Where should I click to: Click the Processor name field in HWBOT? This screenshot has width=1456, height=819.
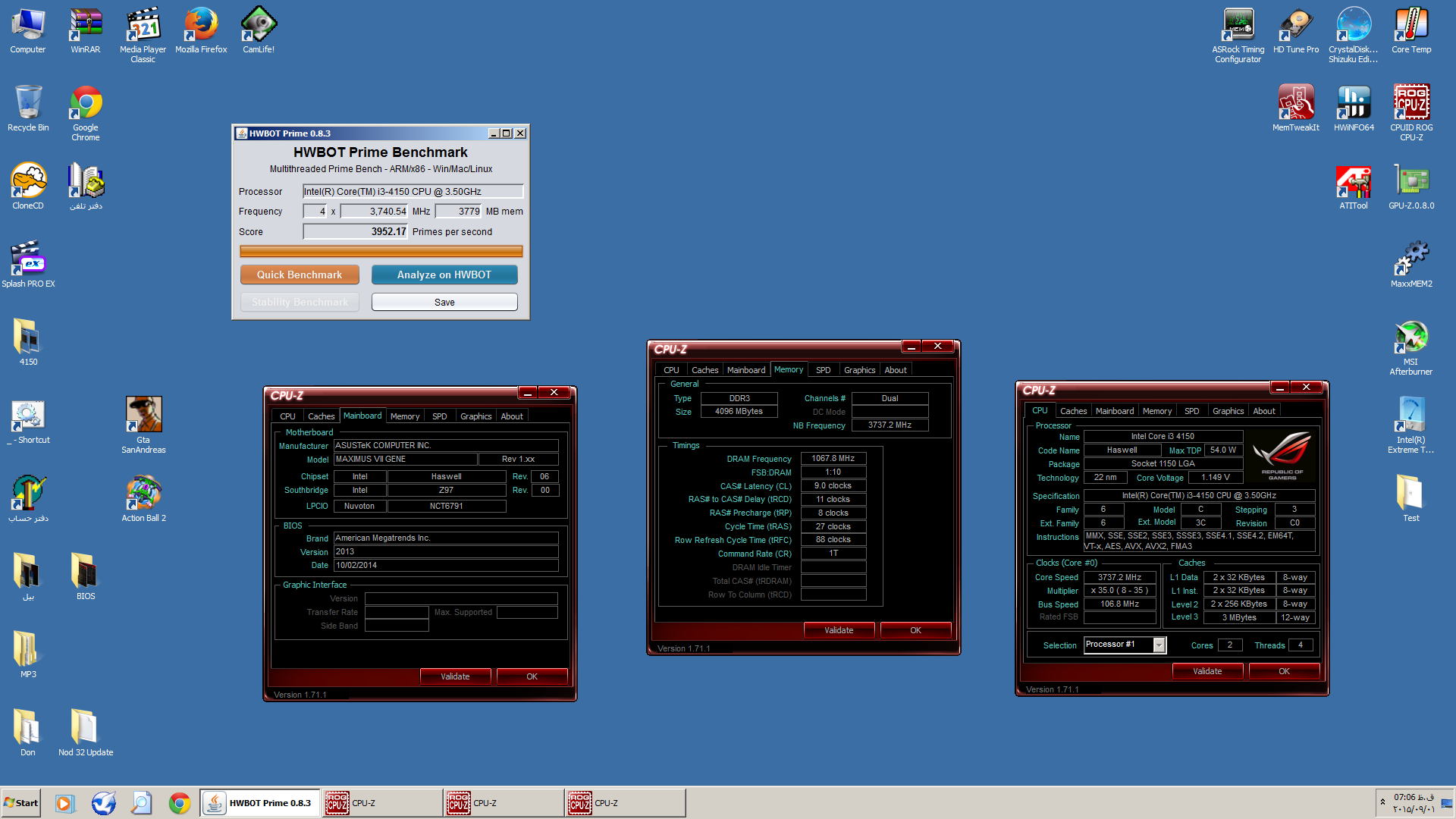click(413, 191)
